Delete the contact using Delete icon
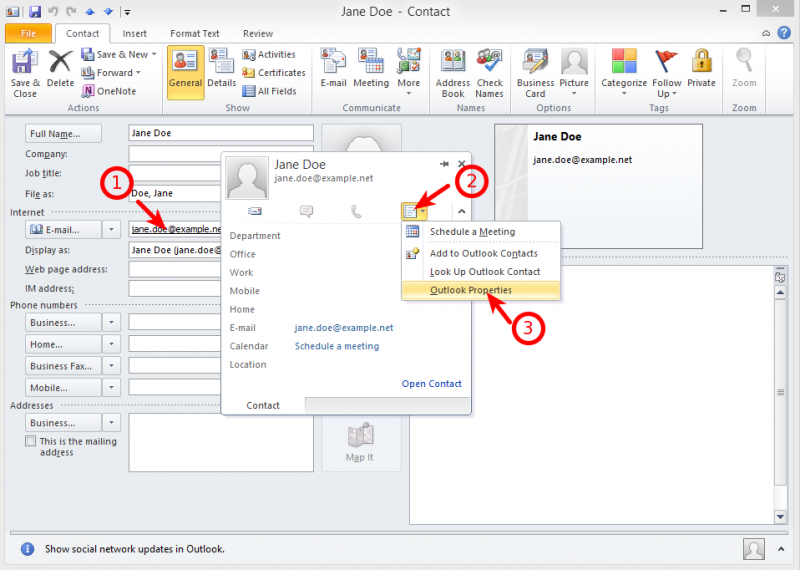The height and width of the screenshot is (570, 800). [60, 68]
